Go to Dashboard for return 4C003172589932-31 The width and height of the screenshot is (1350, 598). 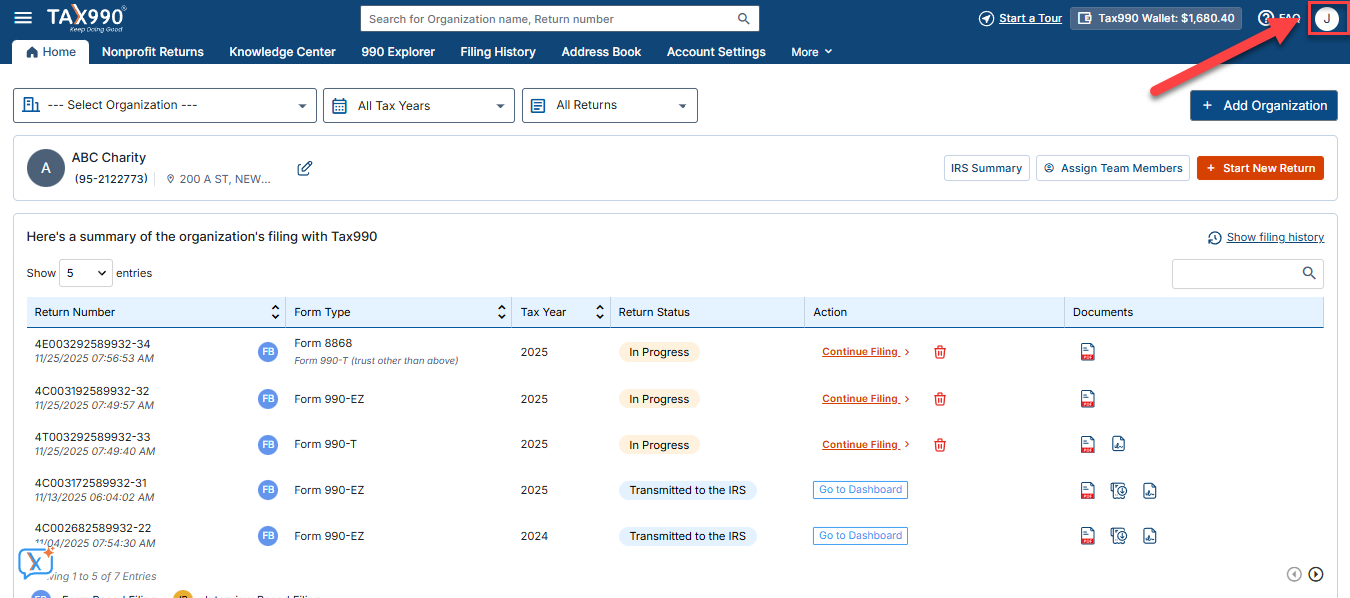point(860,490)
